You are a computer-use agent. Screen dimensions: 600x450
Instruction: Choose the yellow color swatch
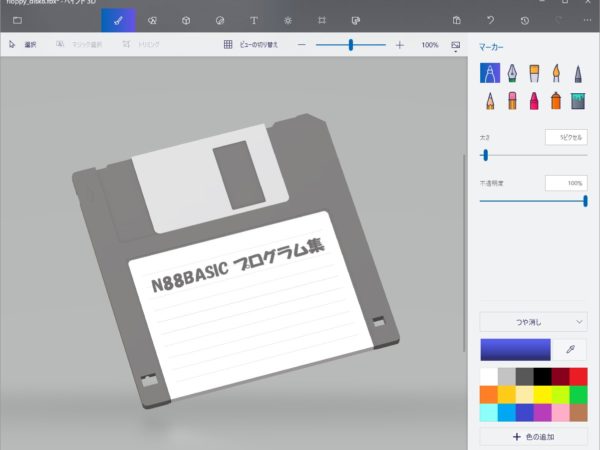[x=543, y=395]
